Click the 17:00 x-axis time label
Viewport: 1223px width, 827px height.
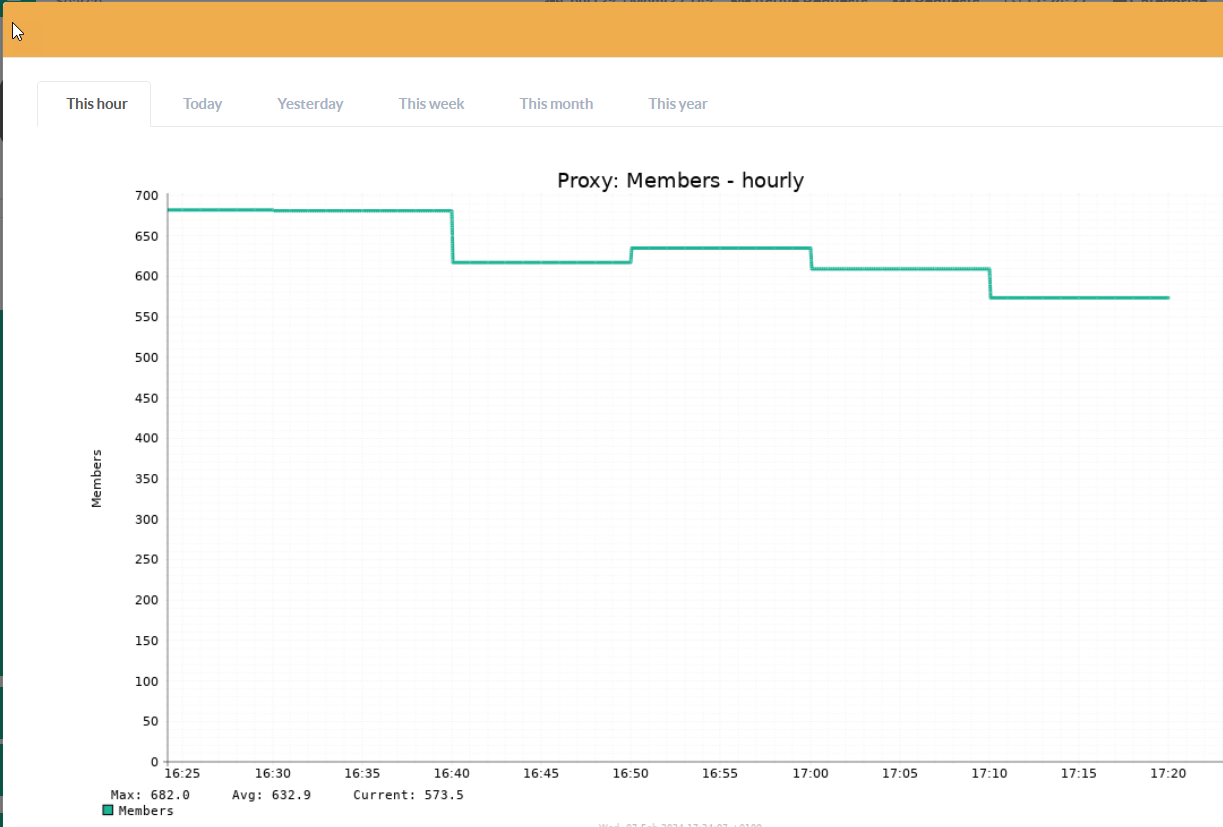click(809, 774)
